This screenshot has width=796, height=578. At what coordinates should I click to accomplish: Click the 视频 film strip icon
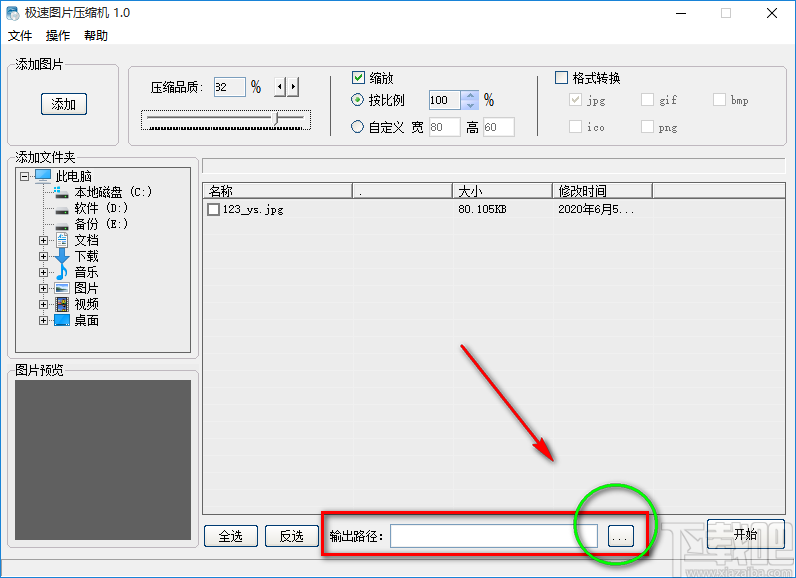click(x=62, y=304)
